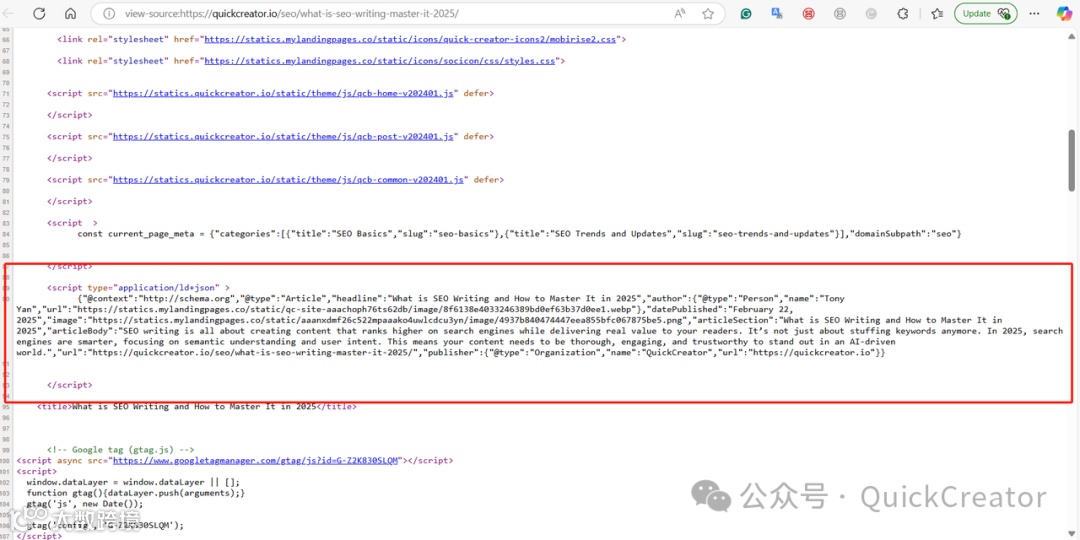
Task: Click the "gtag('js', new Date());" line
Action: click(x=87, y=504)
